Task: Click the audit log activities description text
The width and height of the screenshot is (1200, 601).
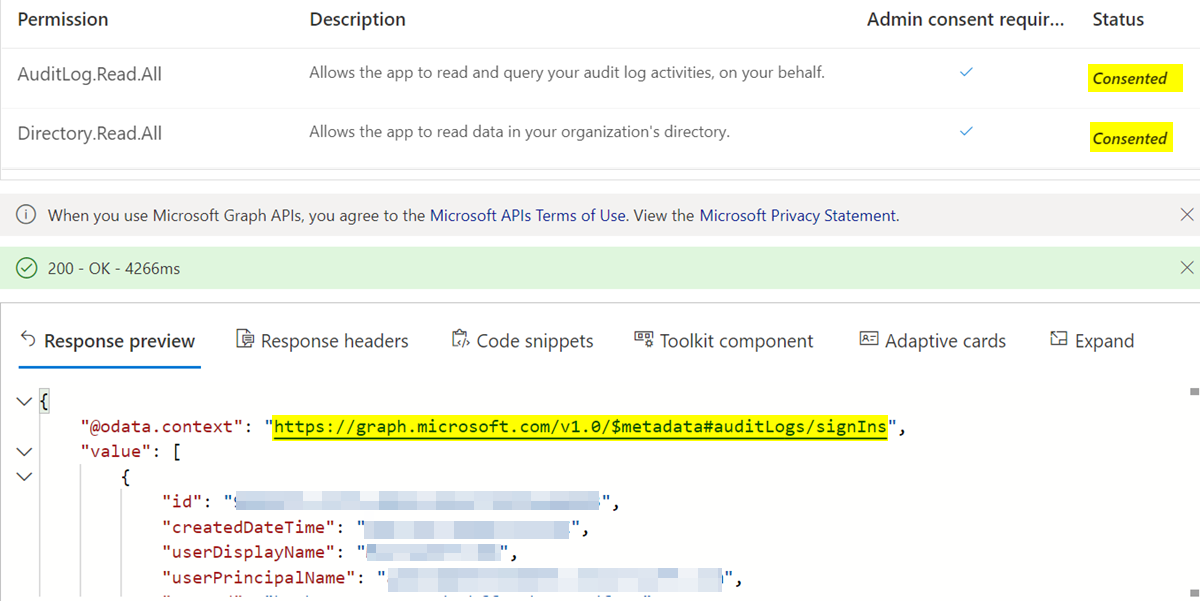Action: [x=567, y=72]
